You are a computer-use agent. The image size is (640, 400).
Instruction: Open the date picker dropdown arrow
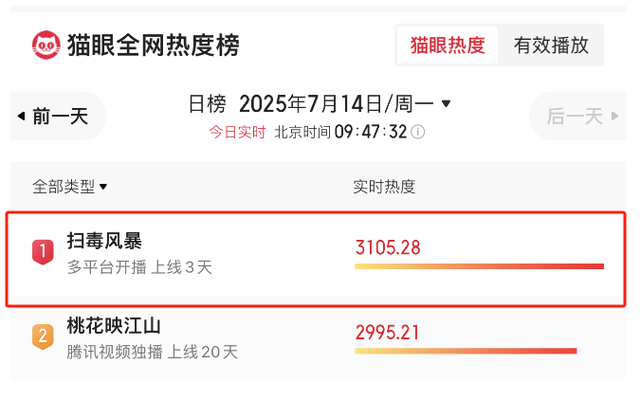pos(446,103)
